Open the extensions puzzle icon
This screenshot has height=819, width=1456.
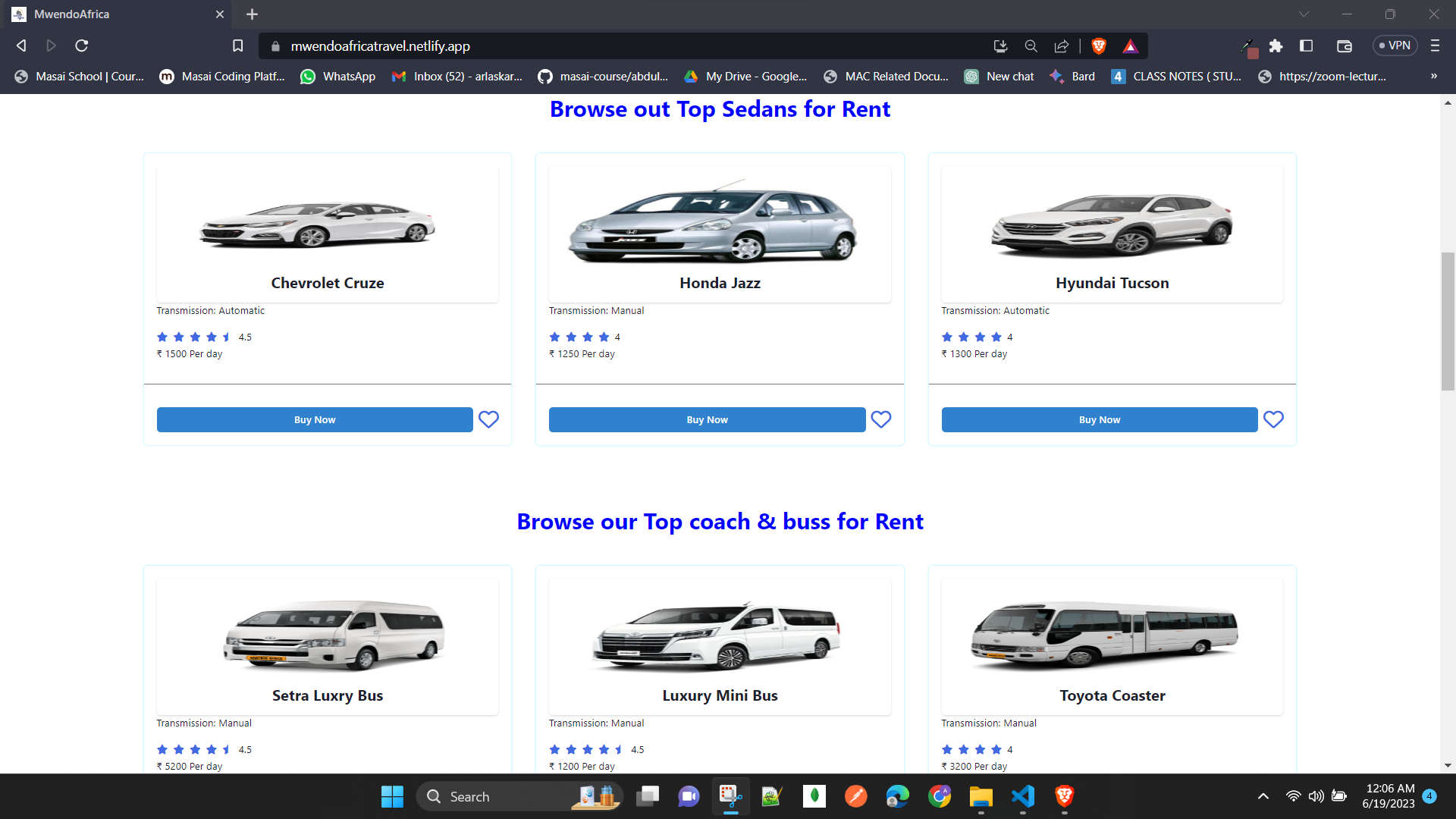pos(1276,46)
